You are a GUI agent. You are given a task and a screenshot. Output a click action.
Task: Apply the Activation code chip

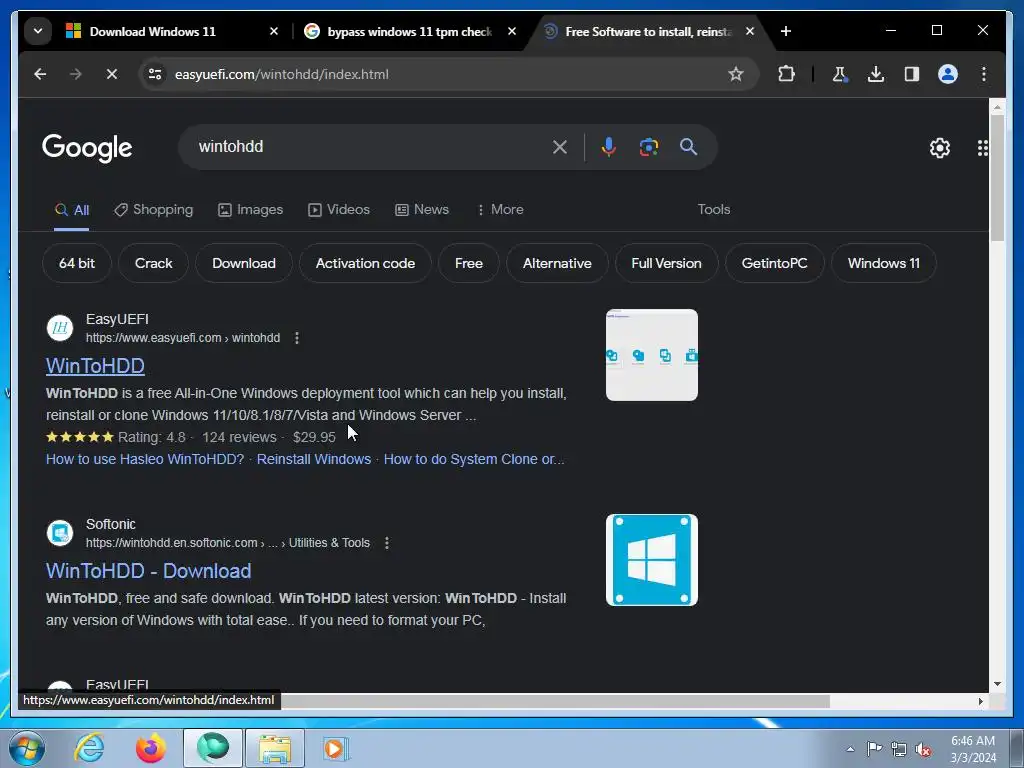[365, 263]
